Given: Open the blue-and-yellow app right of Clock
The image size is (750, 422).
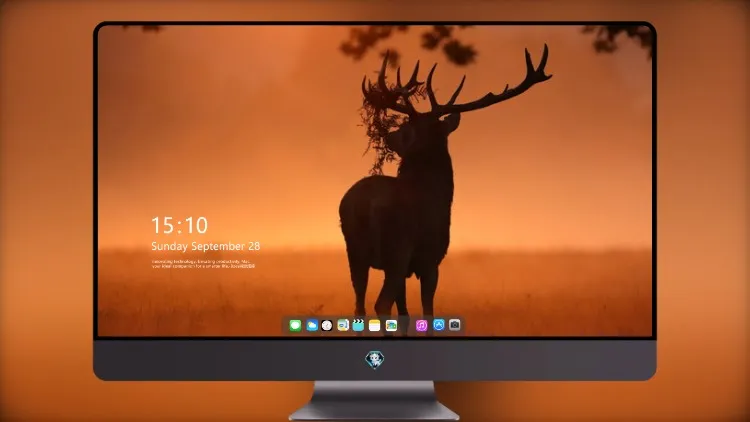Looking at the screenshot, I should [x=343, y=325].
